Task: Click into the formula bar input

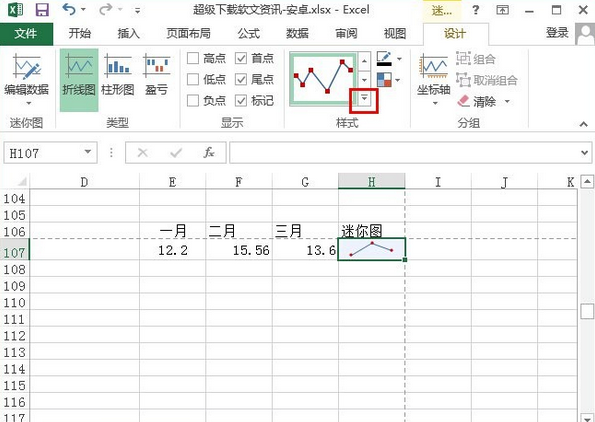Action: (x=405, y=153)
